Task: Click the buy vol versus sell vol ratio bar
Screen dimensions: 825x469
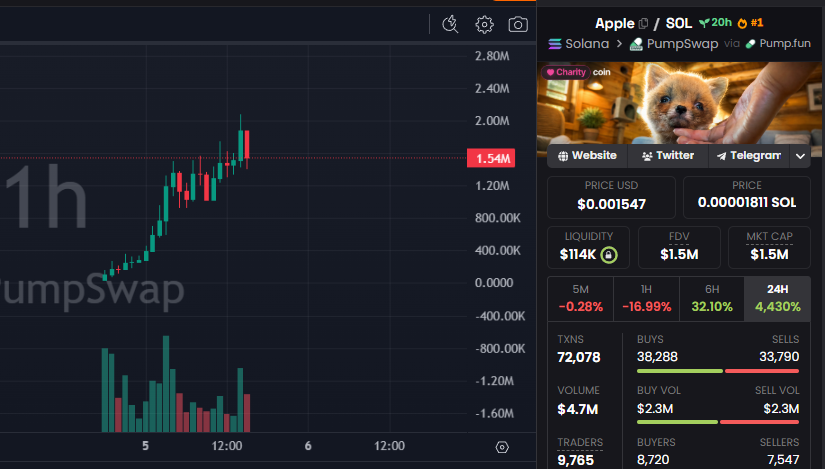Action: pyautogui.click(x=718, y=422)
